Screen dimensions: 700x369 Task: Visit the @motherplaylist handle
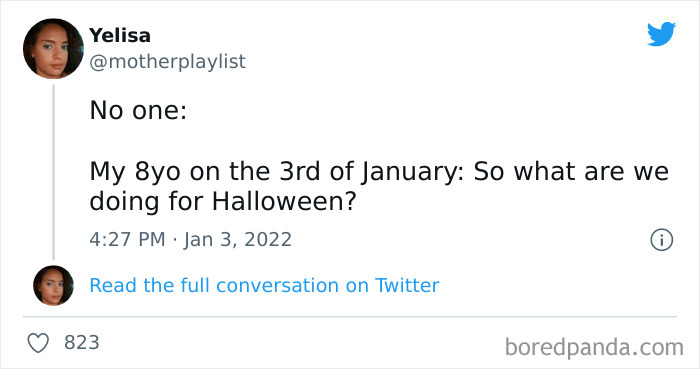(x=167, y=62)
